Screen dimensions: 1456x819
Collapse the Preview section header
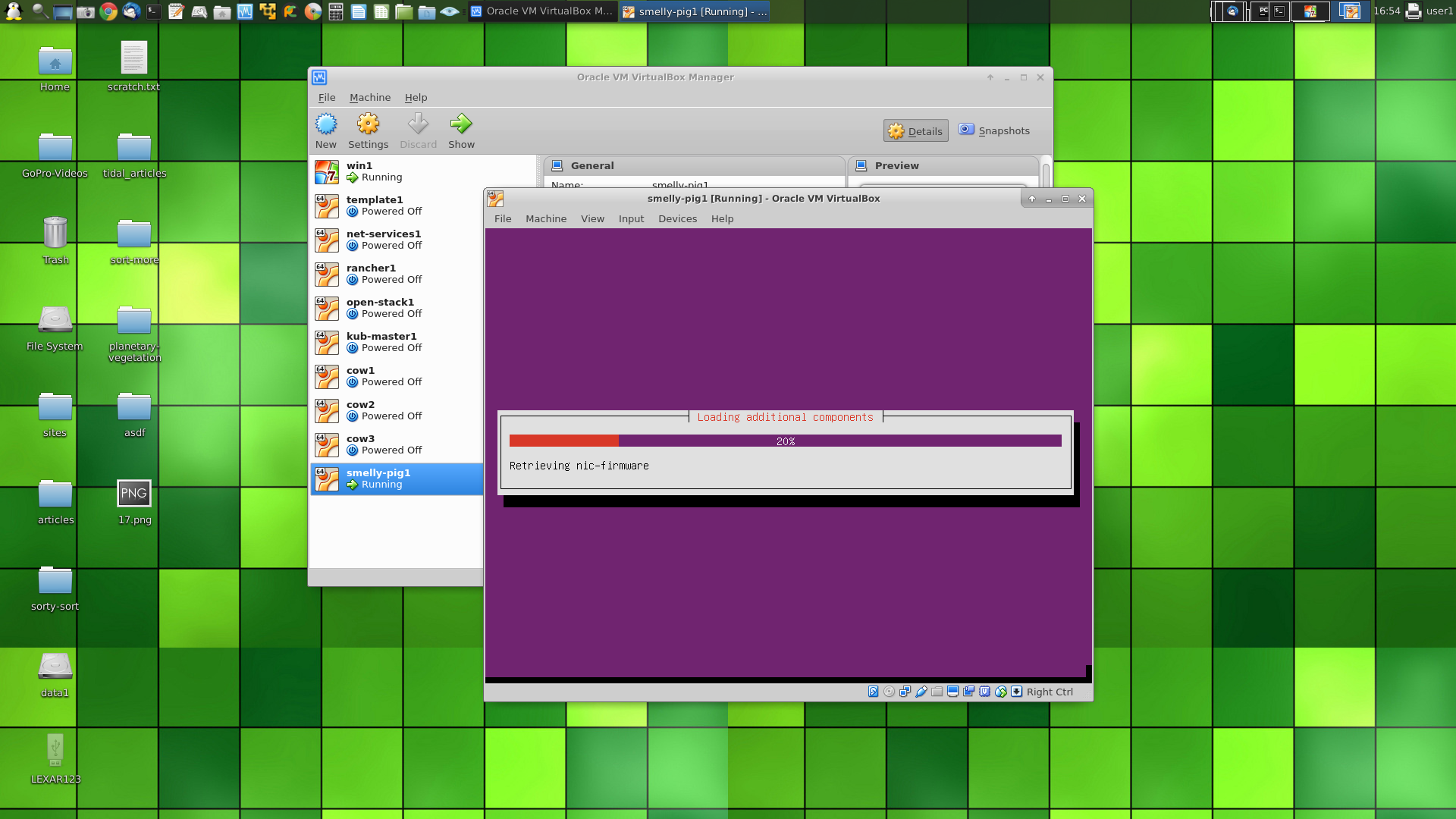point(943,166)
